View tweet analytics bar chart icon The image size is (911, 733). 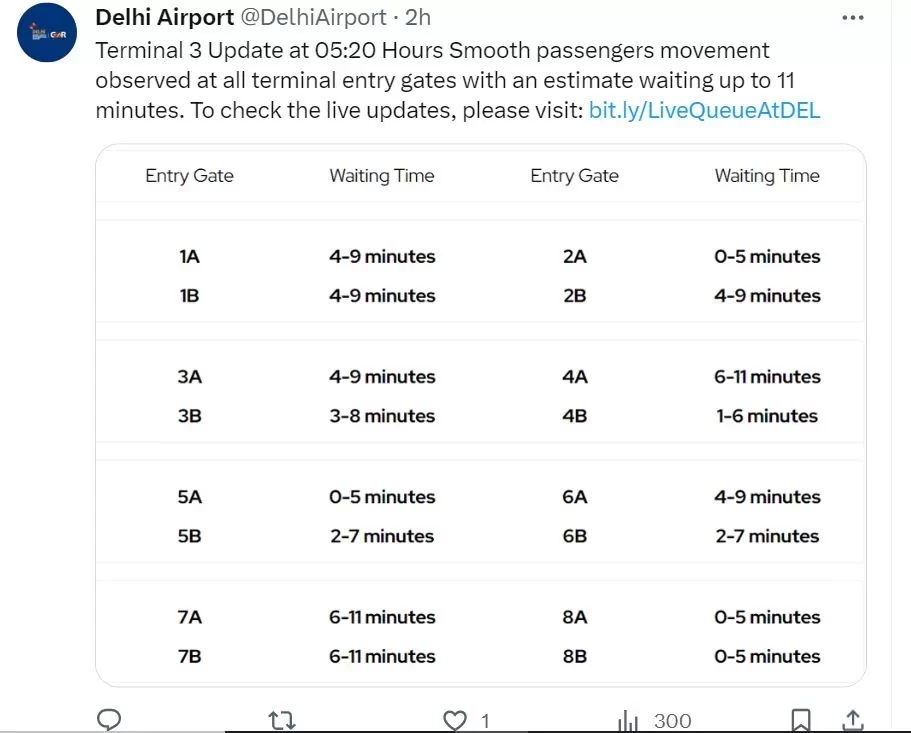[628, 720]
